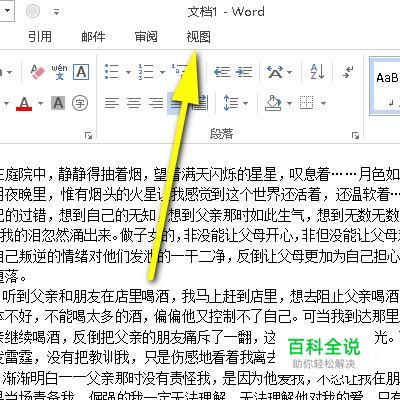
Task: Expand the Asian layout dropdown arrow
Action: [x=289, y=72]
